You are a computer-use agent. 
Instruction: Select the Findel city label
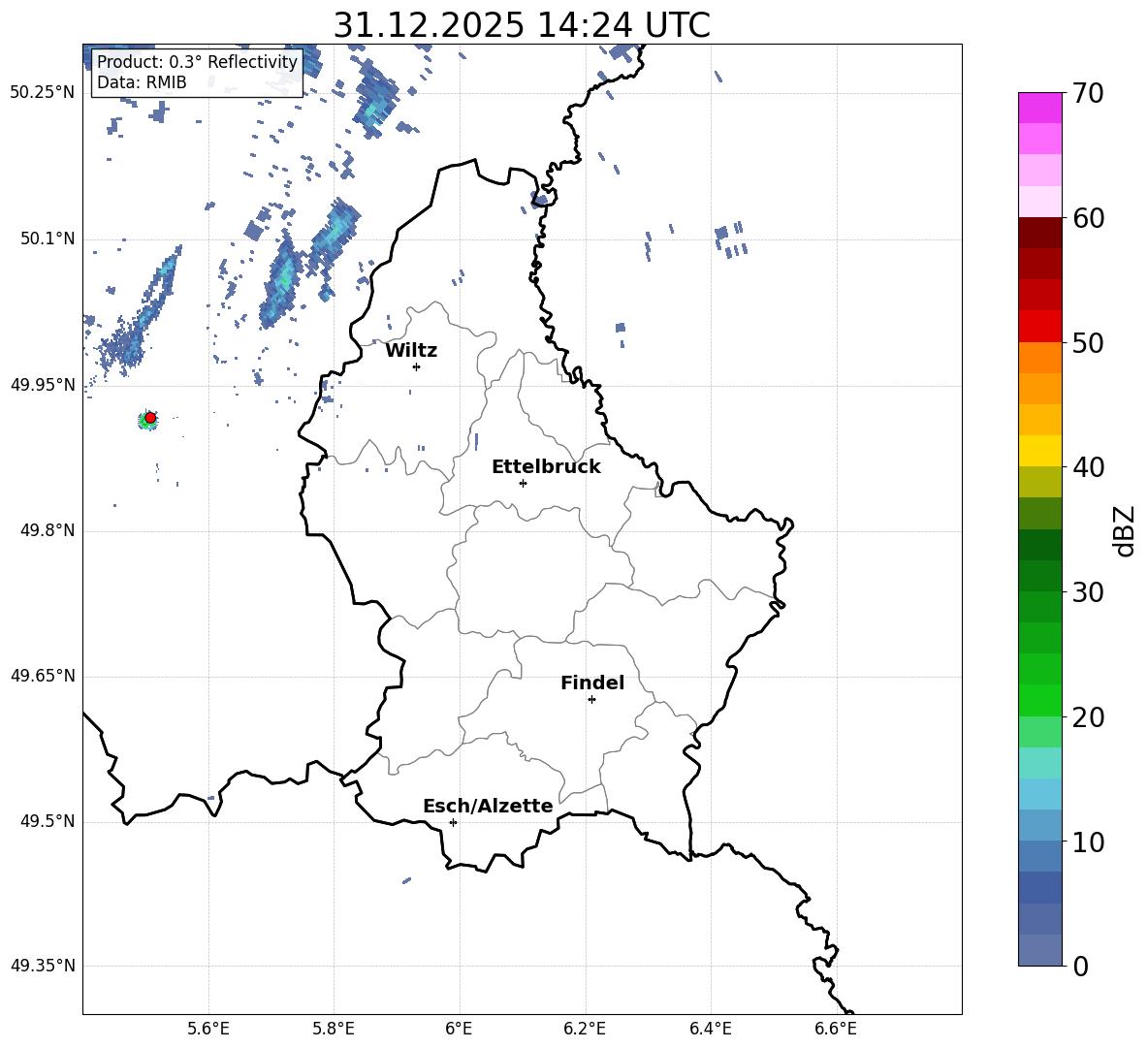tap(592, 683)
